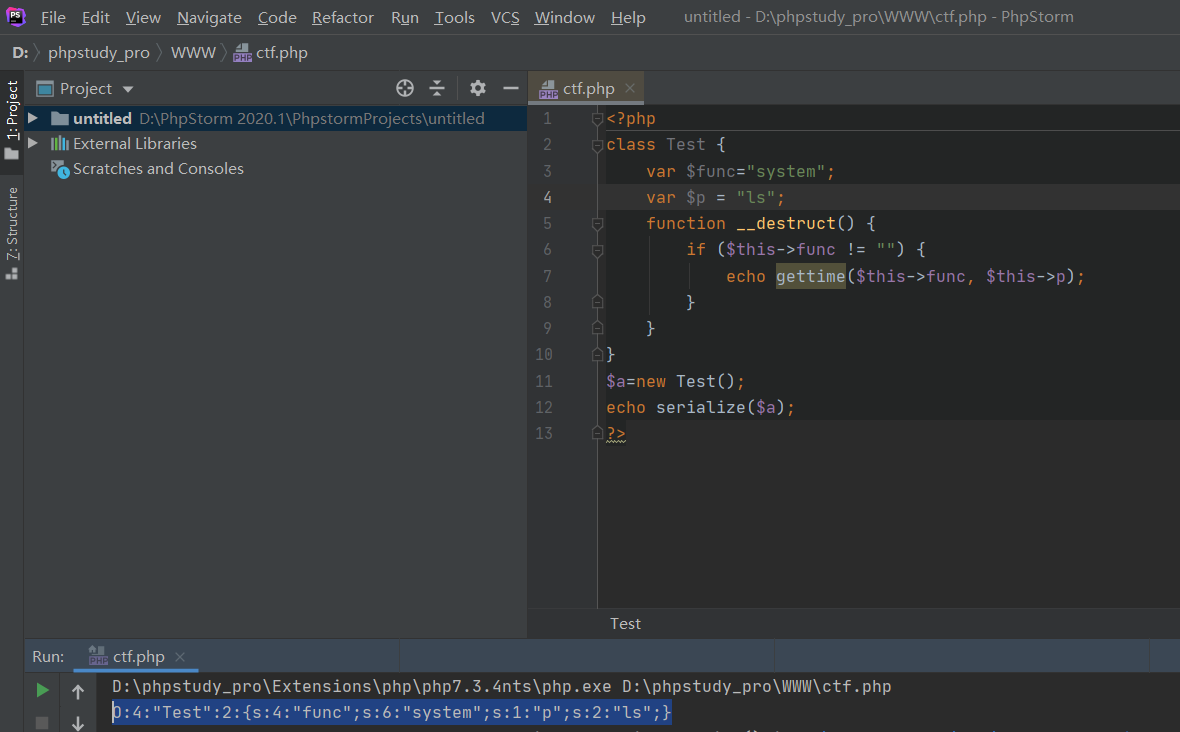Expand the External Libraries node
Screen dimensions: 1180x732
click(33, 142)
